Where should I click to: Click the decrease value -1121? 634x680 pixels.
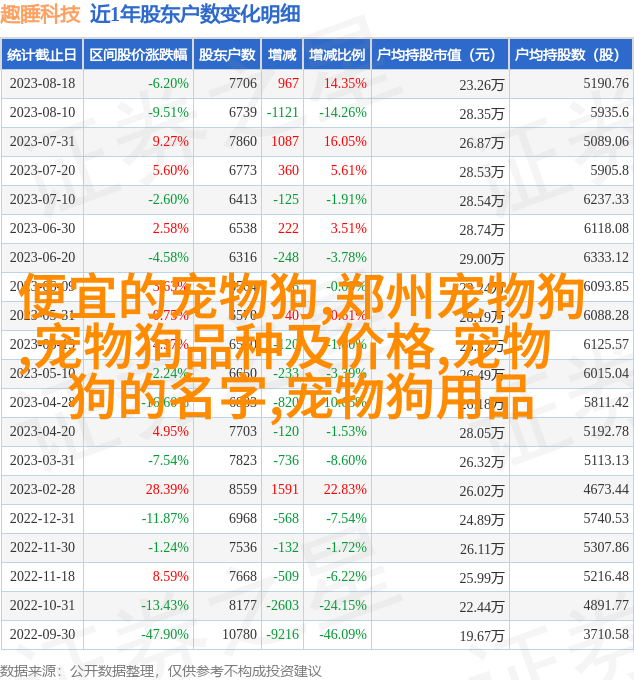coord(282,112)
